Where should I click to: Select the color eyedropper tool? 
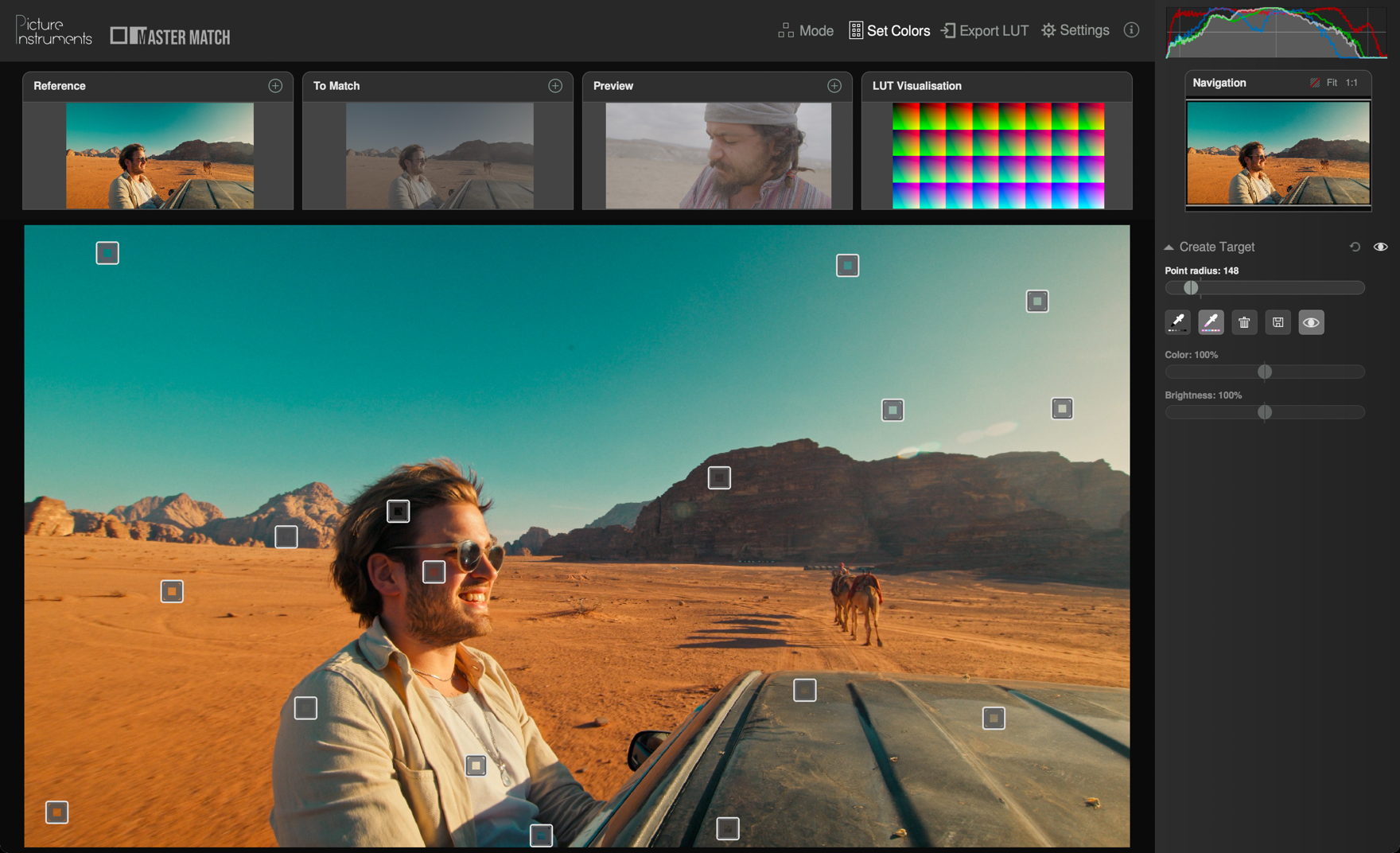tap(1211, 322)
